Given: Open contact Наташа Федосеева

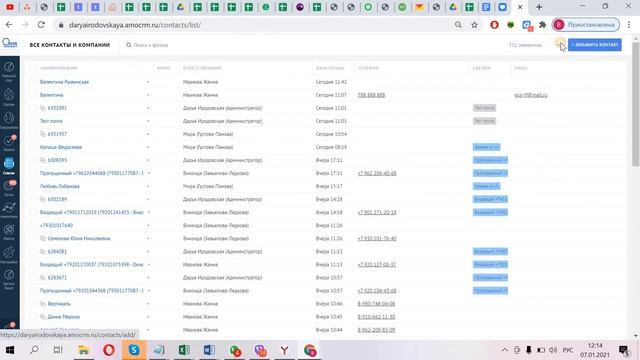Looking at the screenshot, I should (x=60, y=147).
